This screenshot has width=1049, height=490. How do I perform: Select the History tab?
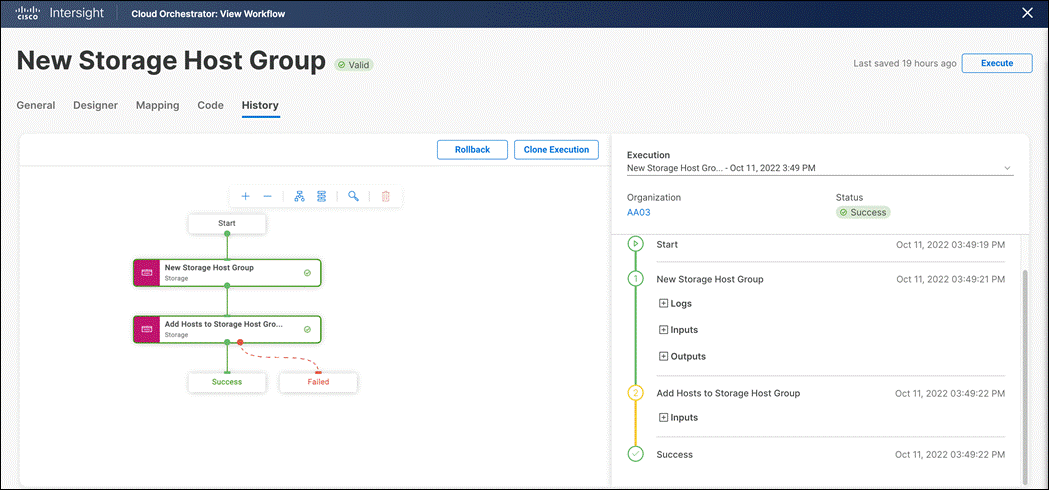[x=260, y=105]
